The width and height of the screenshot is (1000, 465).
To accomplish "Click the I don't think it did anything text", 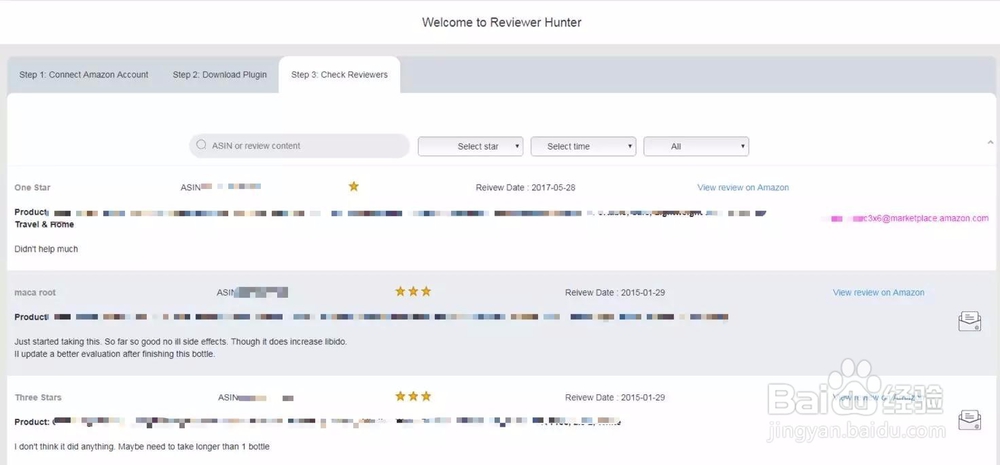I will [142, 447].
